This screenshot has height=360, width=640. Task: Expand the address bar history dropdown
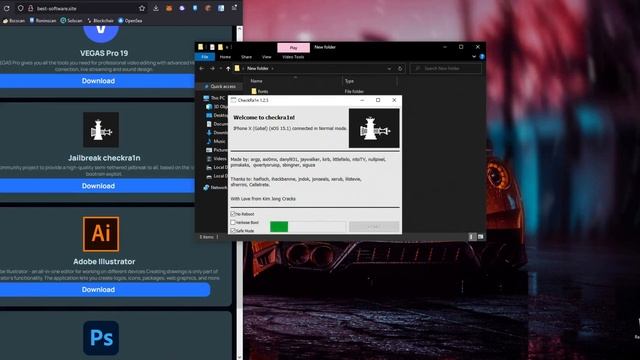(389, 69)
